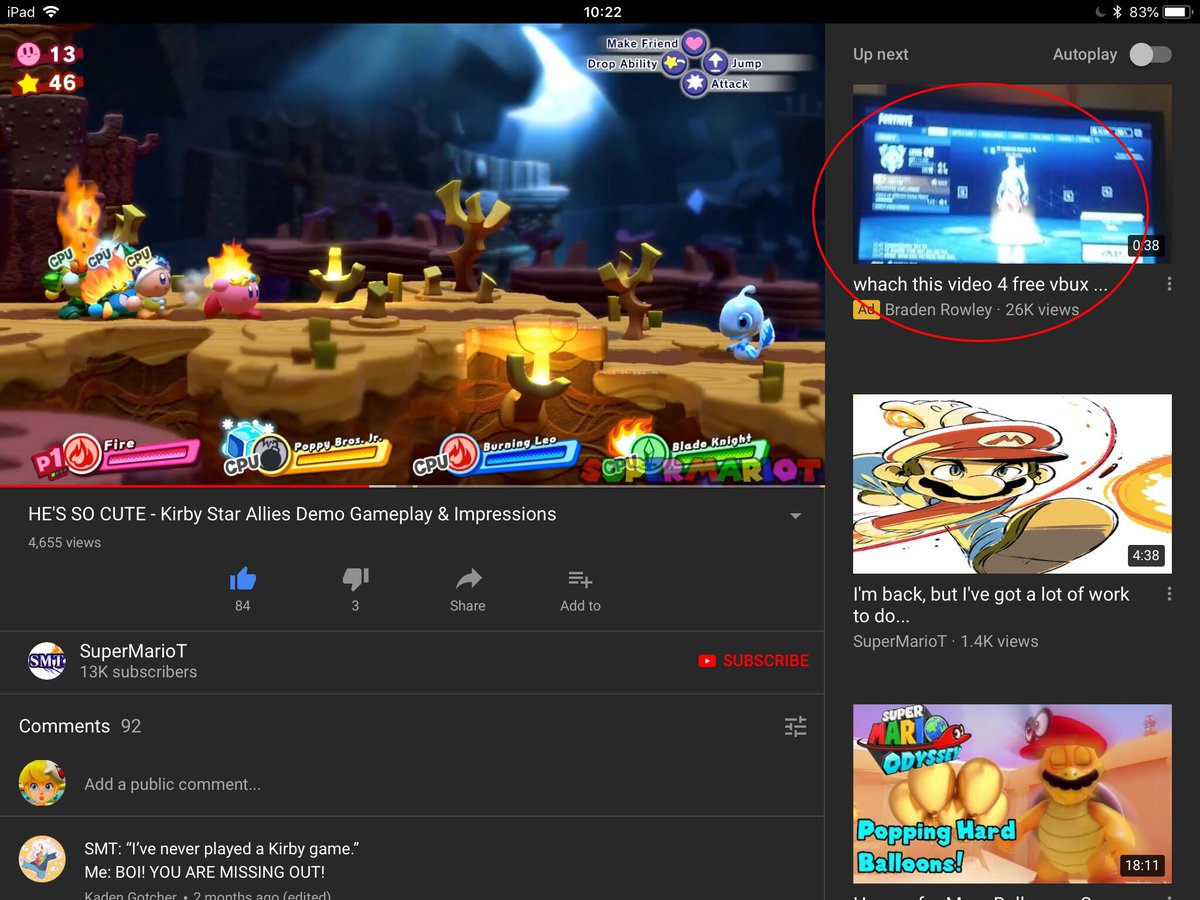Tap the 13K subscribers text
Viewport: 1200px width, 900px height.
138,672
